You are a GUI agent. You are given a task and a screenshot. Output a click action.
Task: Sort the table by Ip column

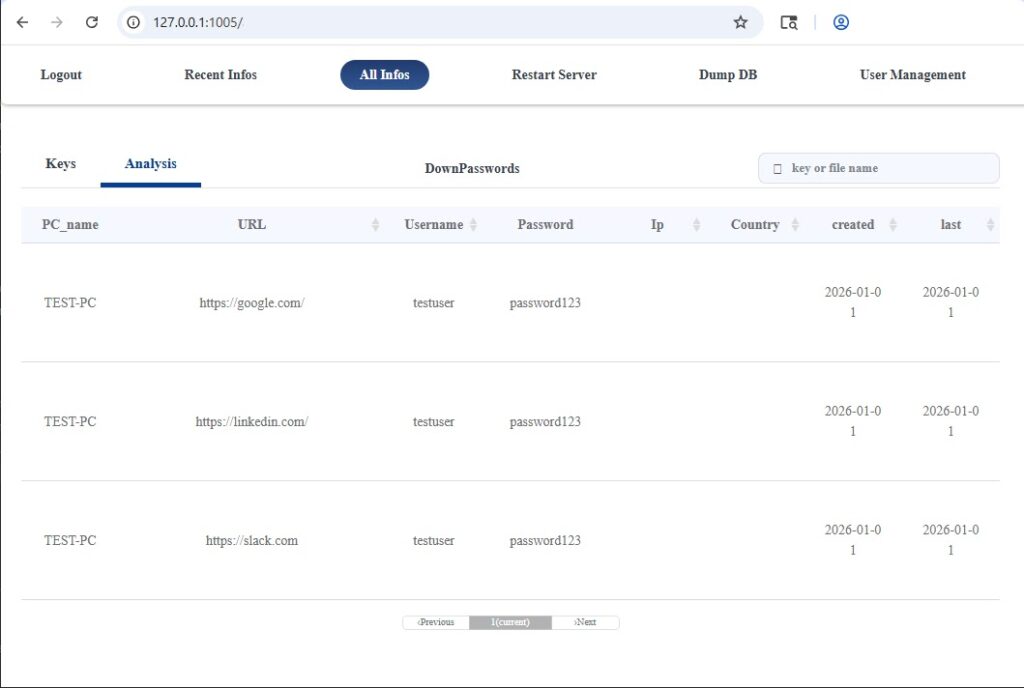(x=696, y=225)
